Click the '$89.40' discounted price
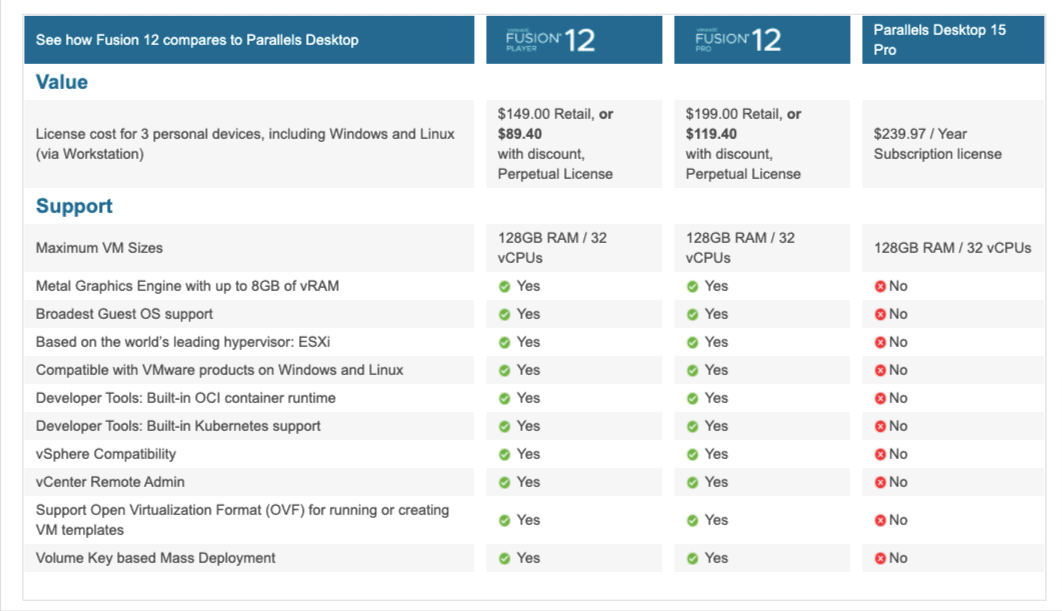Viewport: 1062px width, 611px height. coord(519,134)
